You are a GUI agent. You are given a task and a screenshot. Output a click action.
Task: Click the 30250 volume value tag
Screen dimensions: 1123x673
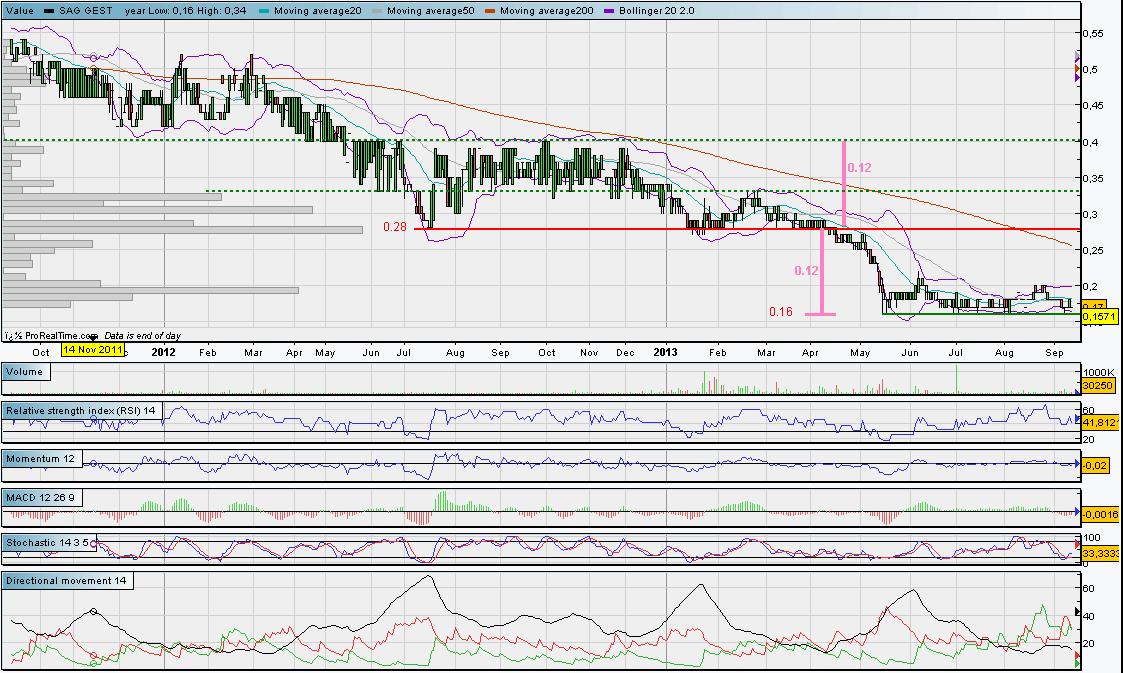(x=1099, y=385)
